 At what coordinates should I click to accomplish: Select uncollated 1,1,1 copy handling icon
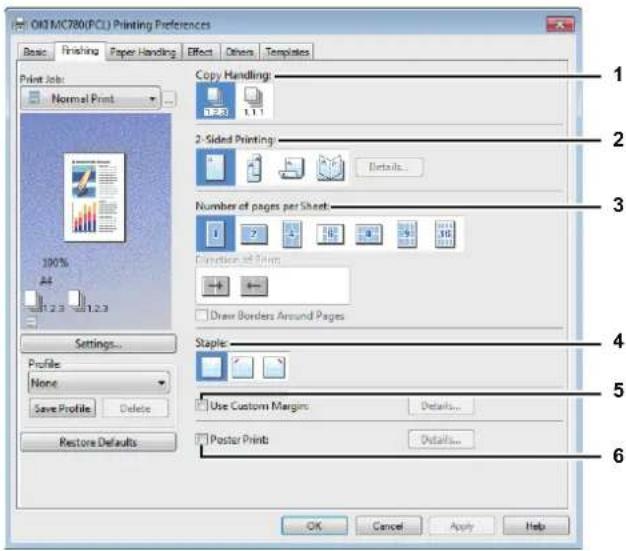[254, 101]
